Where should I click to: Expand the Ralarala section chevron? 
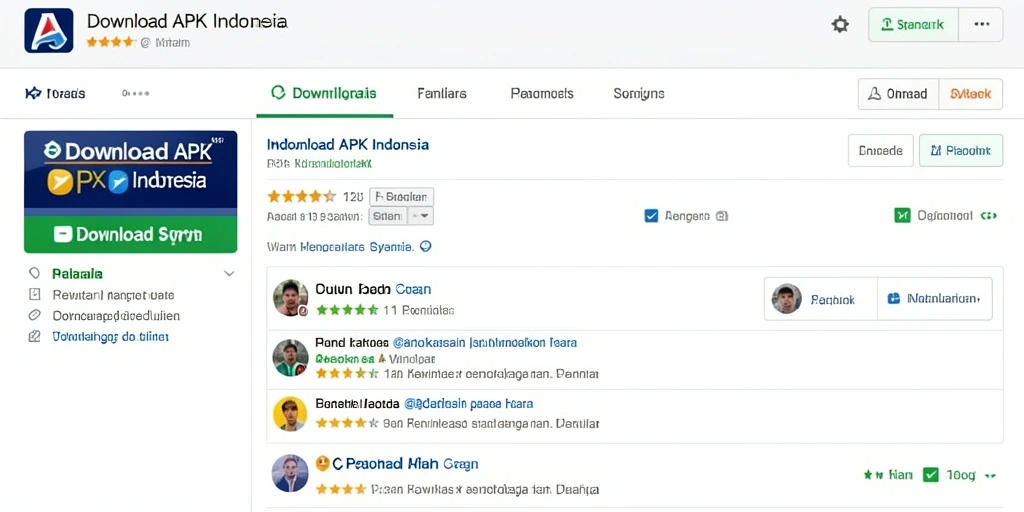coord(229,274)
